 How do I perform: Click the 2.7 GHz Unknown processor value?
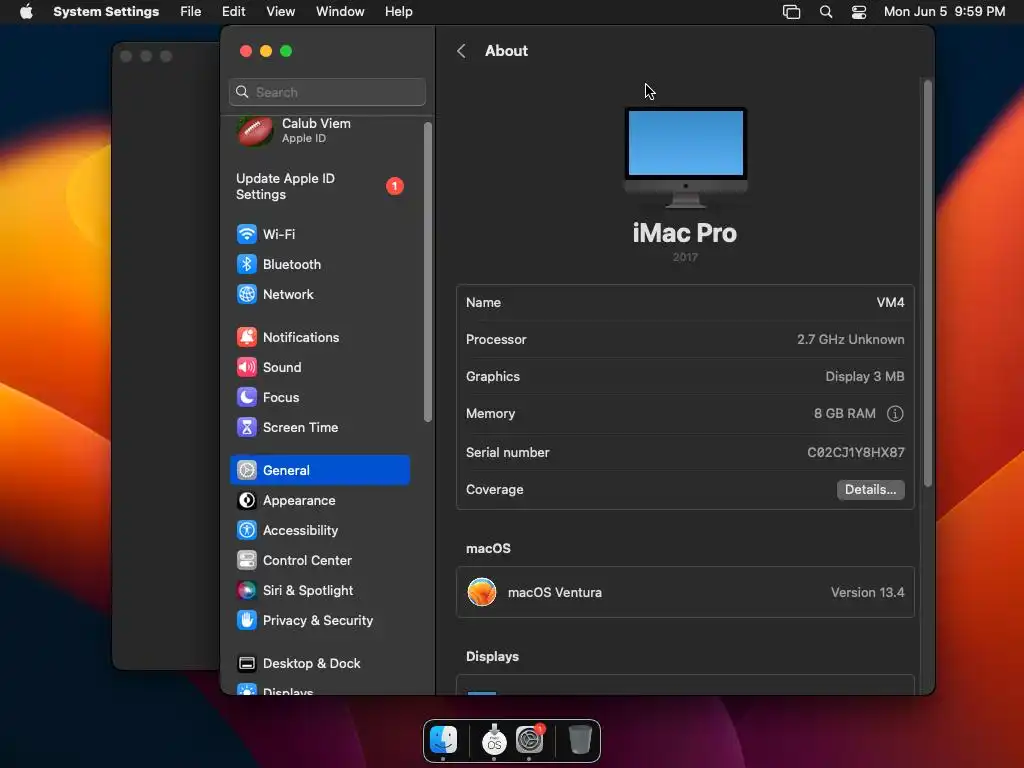click(850, 340)
